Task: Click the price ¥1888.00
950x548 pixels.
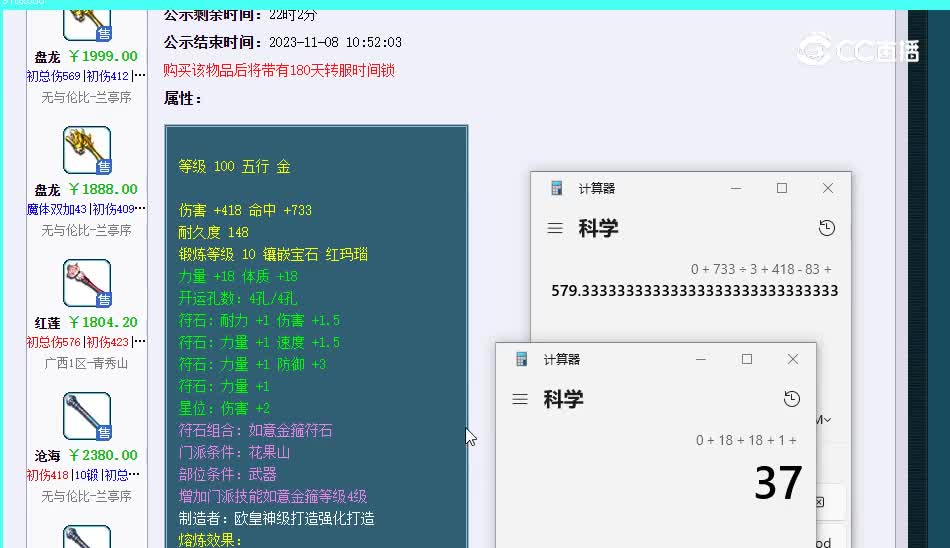Action: (103, 189)
